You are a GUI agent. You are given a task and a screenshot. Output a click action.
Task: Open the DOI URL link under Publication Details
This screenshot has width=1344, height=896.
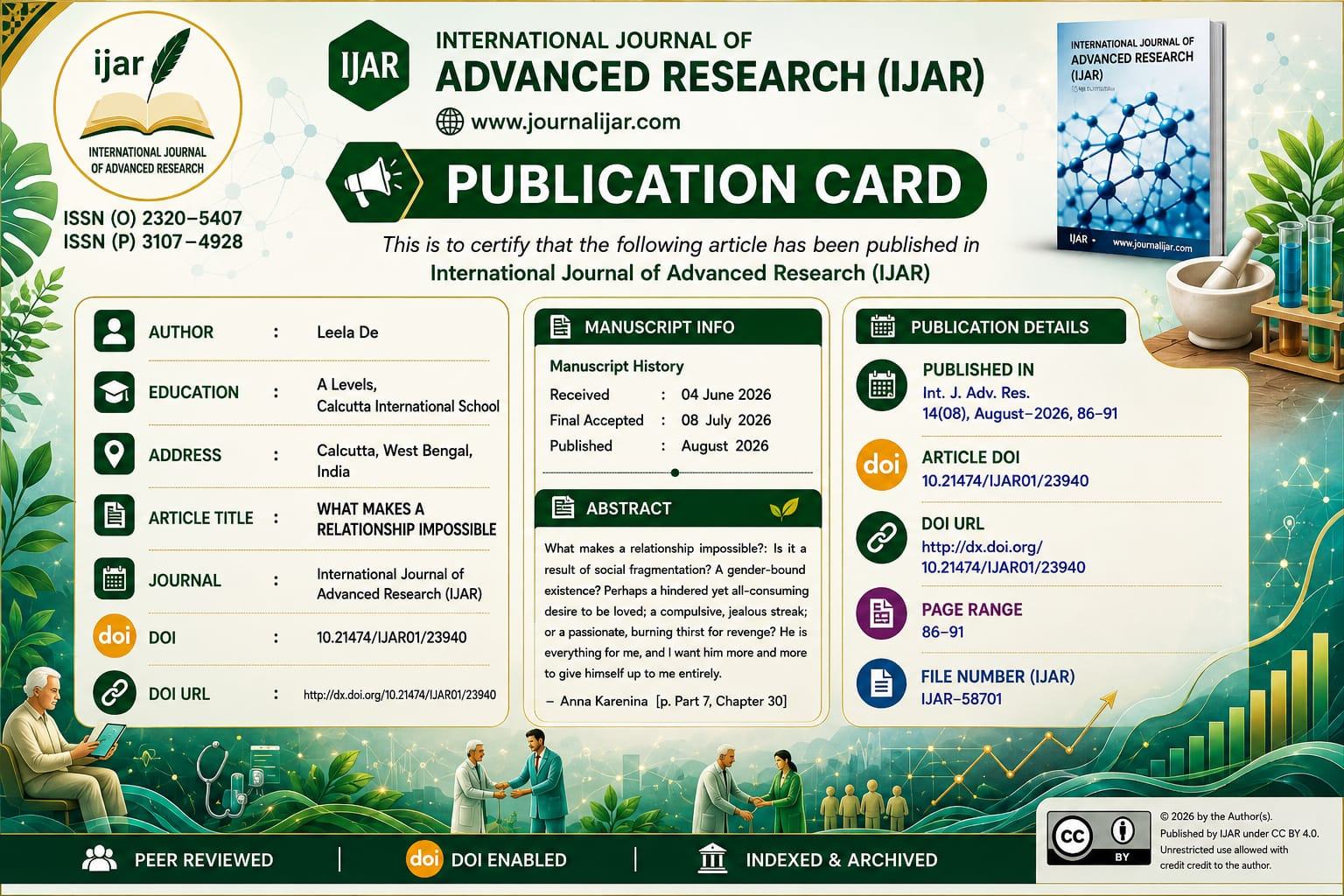1004,556
